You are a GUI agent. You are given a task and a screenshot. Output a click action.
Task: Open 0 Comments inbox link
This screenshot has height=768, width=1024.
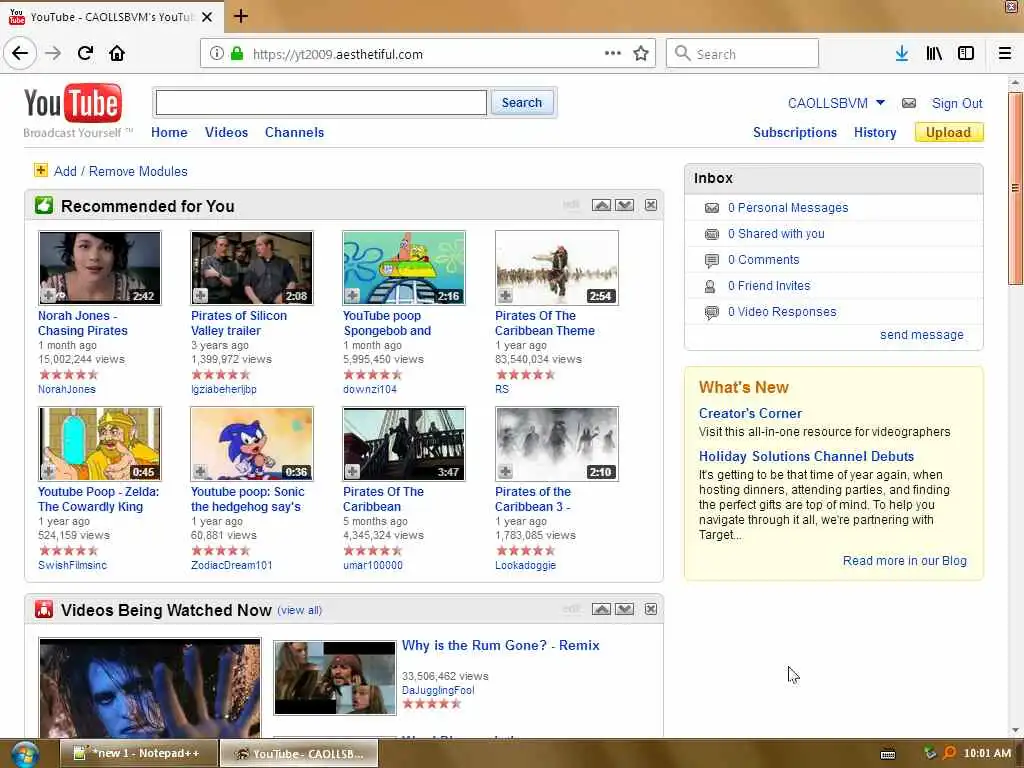coord(763,259)
